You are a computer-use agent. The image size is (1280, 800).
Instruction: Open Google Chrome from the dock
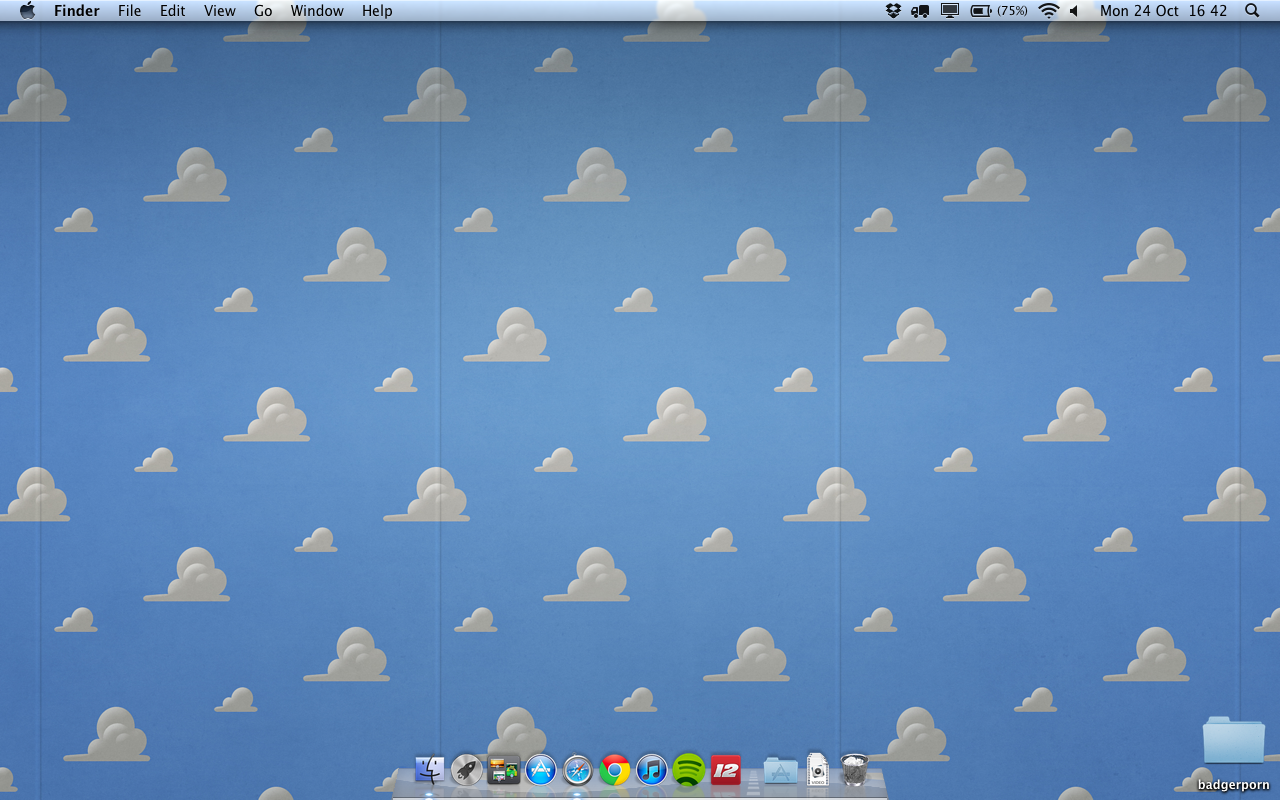click(x=615, y=769)
